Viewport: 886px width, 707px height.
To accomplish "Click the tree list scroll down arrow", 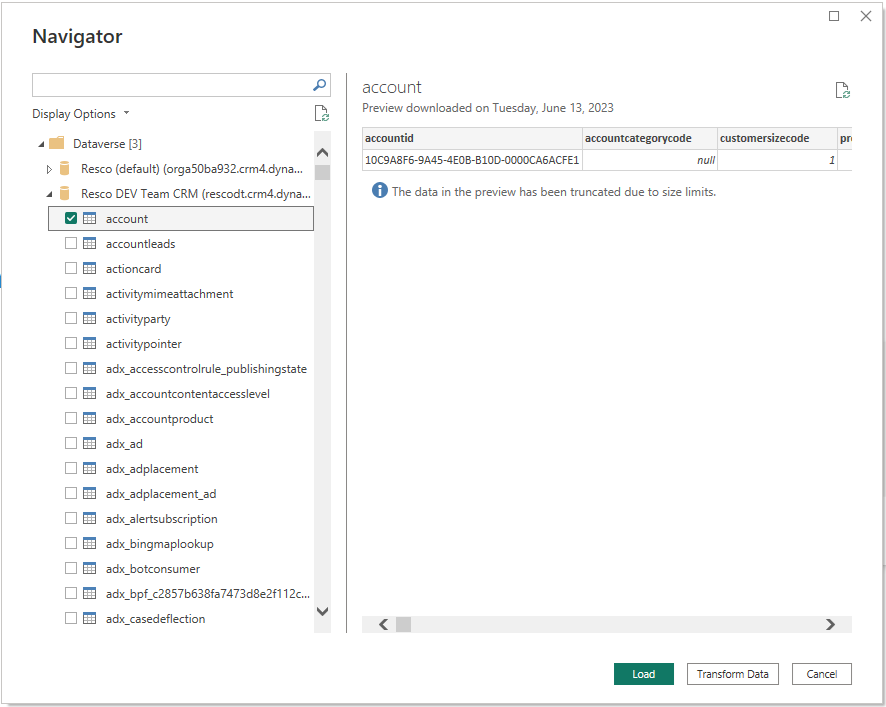I will pyautogui.click(x=323, y=611).
